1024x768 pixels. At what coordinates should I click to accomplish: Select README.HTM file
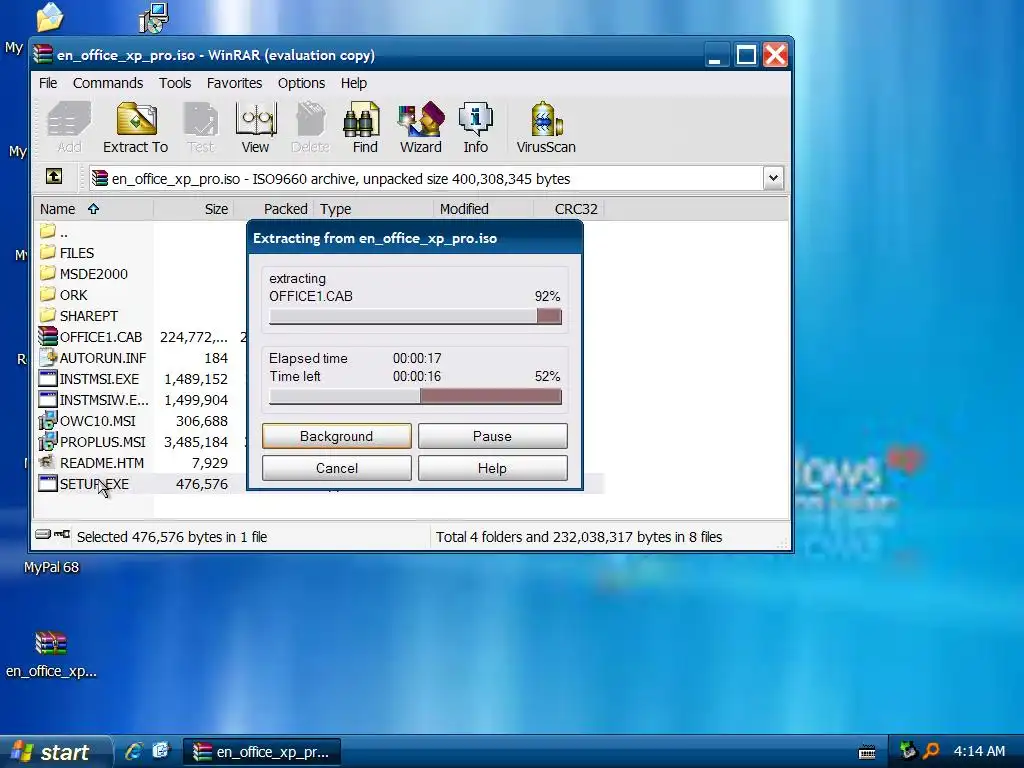[x=91, y=463]
